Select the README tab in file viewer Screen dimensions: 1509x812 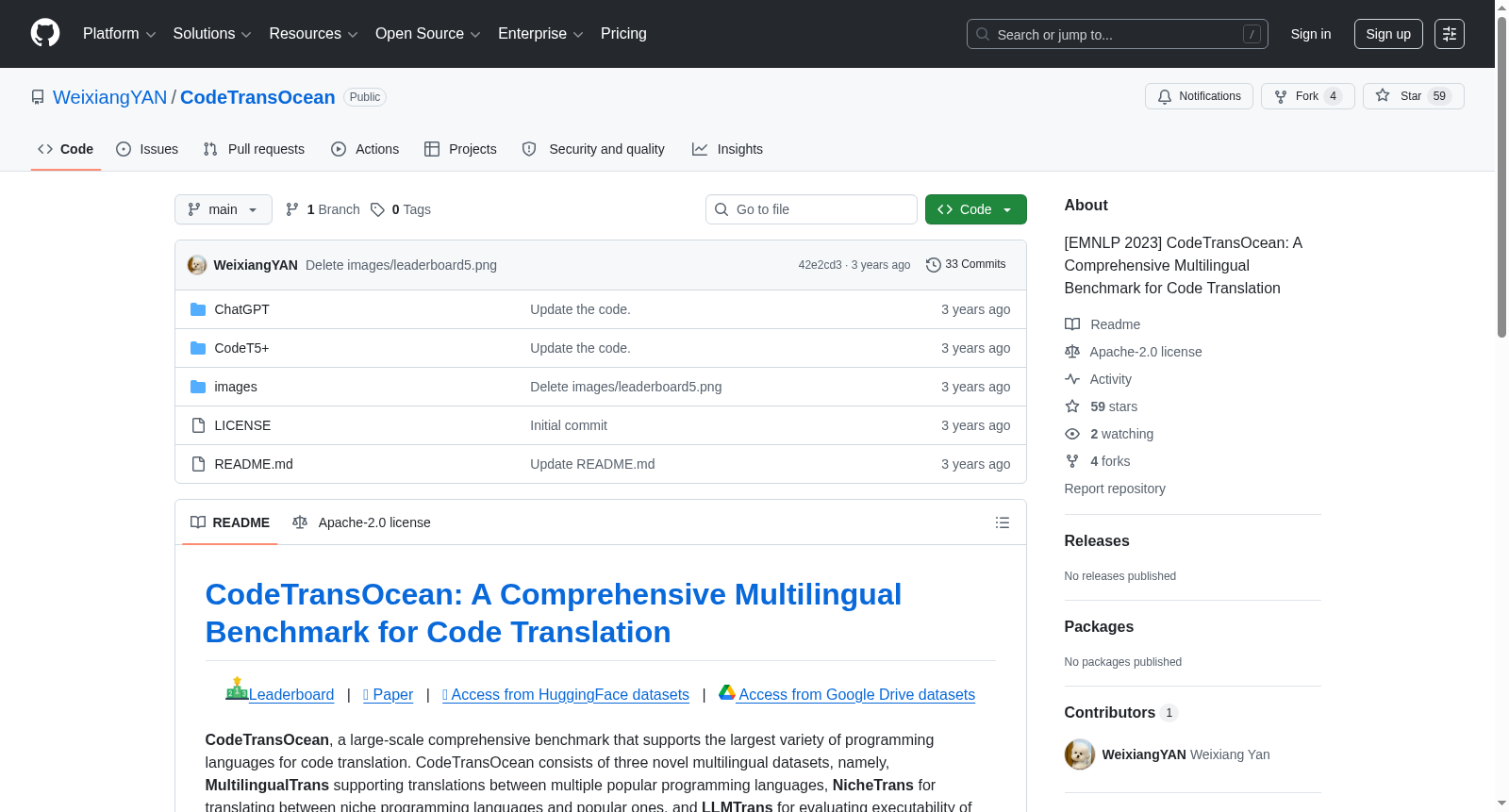[x=230, y=522]
